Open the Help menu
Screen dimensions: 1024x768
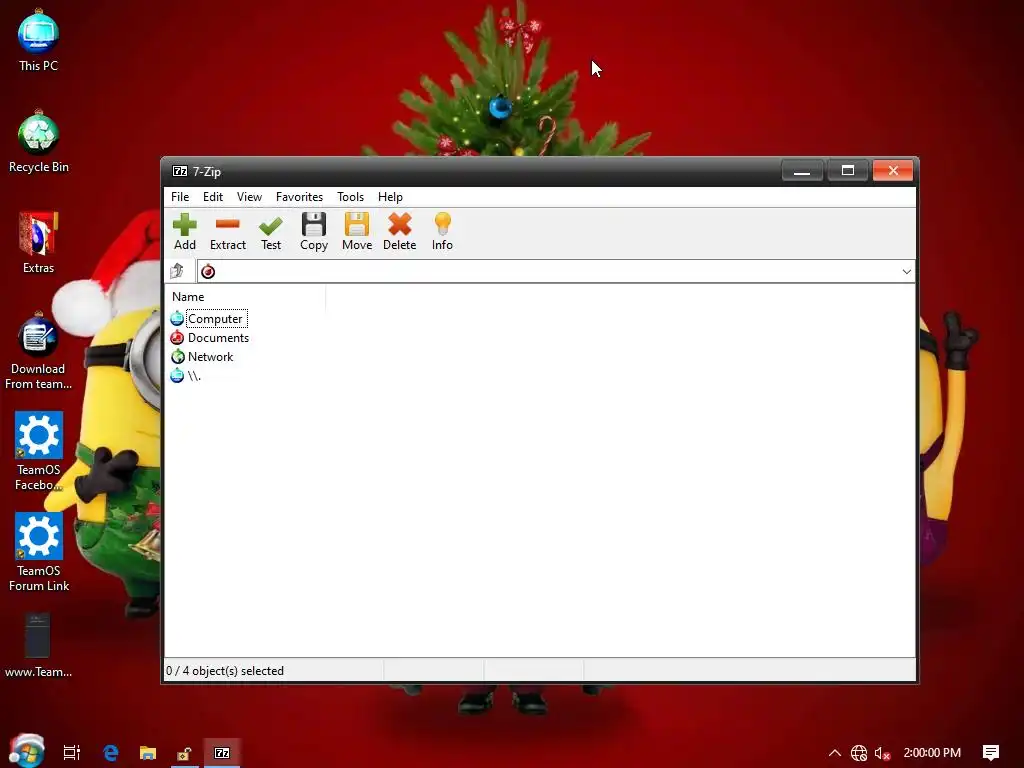[391, 197]
